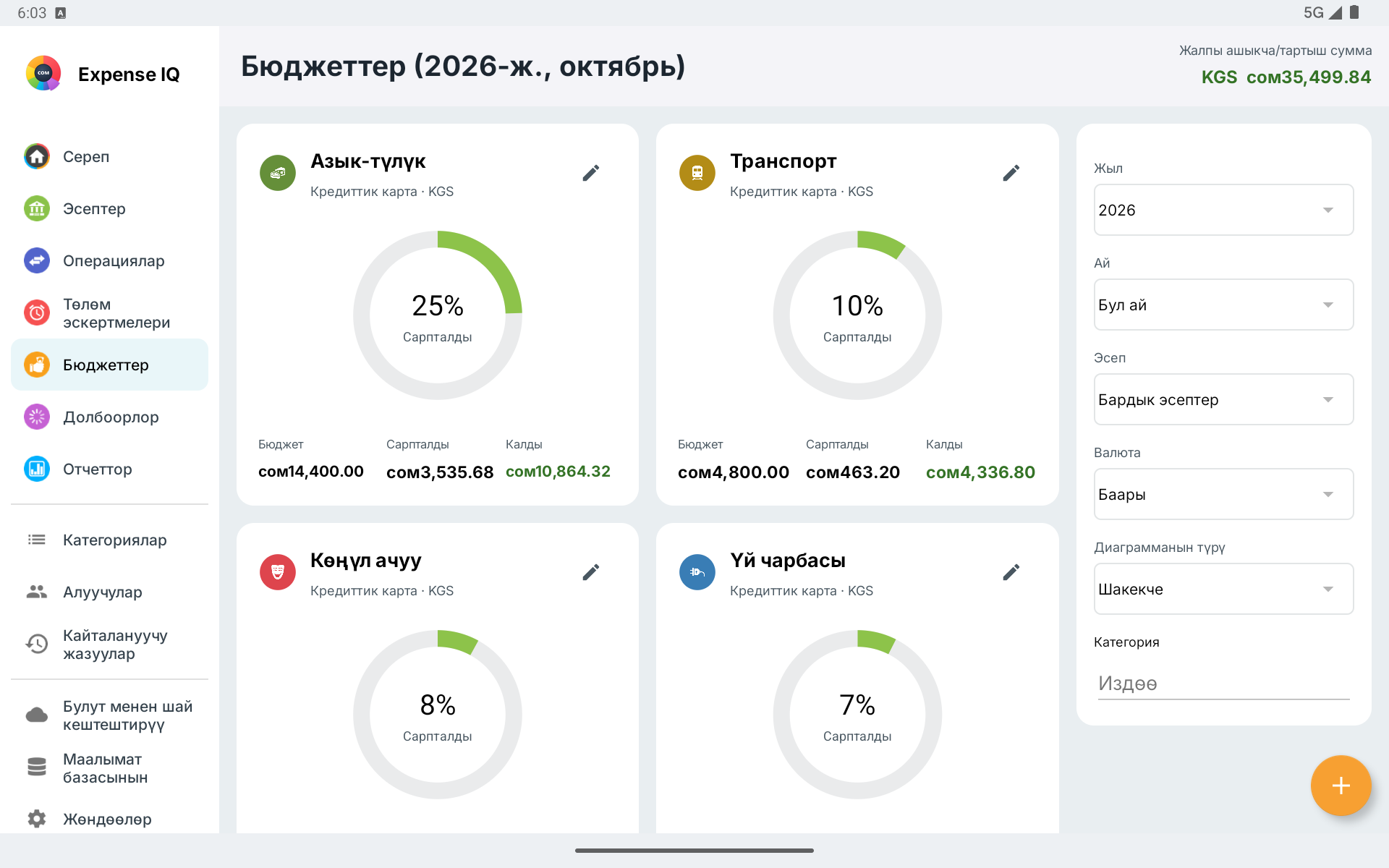
Task: Open Жөндөөлөр settings menu item
Action: click(109, 819)
